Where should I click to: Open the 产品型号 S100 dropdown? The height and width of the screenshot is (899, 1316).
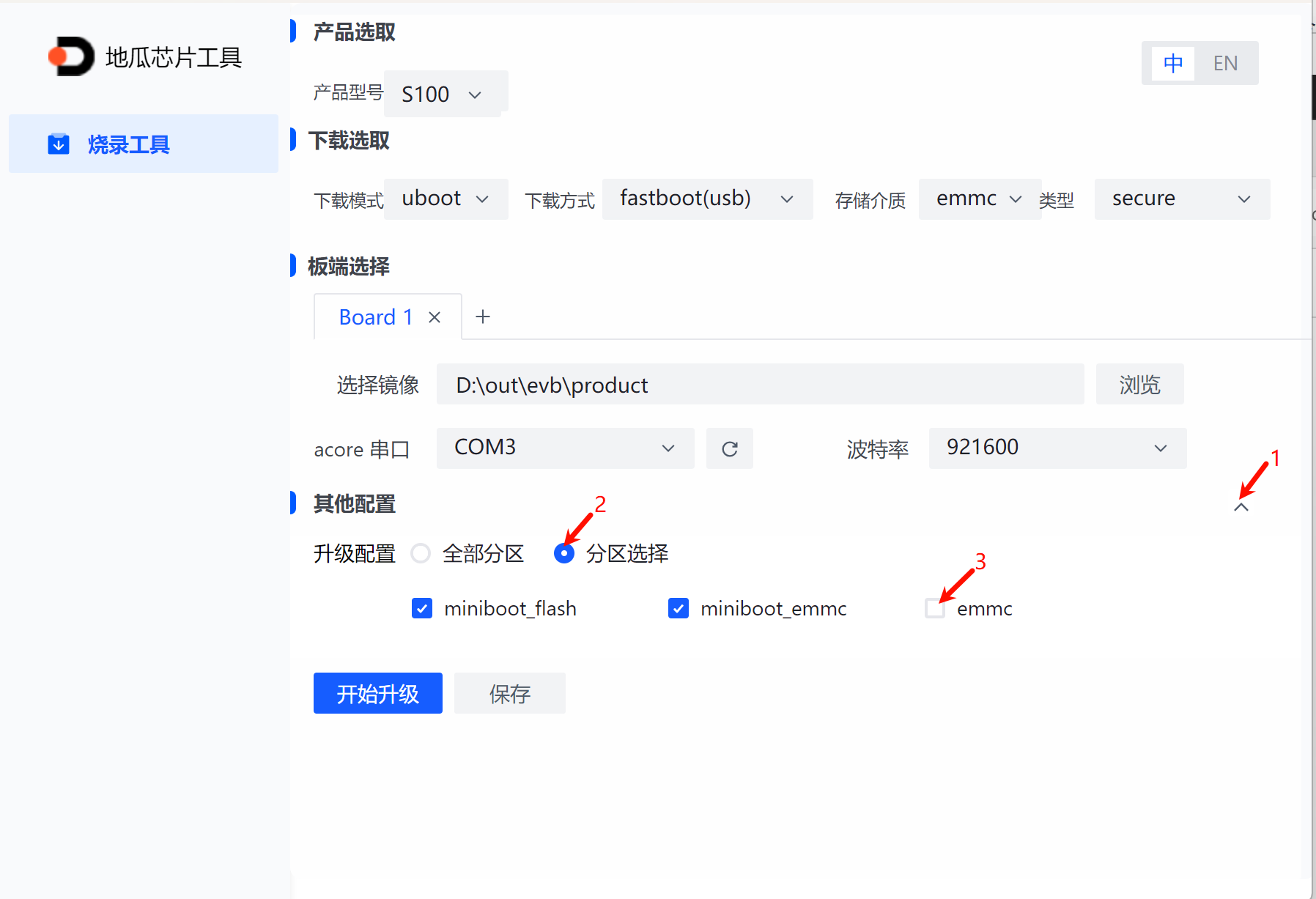[x=445, y=94]
